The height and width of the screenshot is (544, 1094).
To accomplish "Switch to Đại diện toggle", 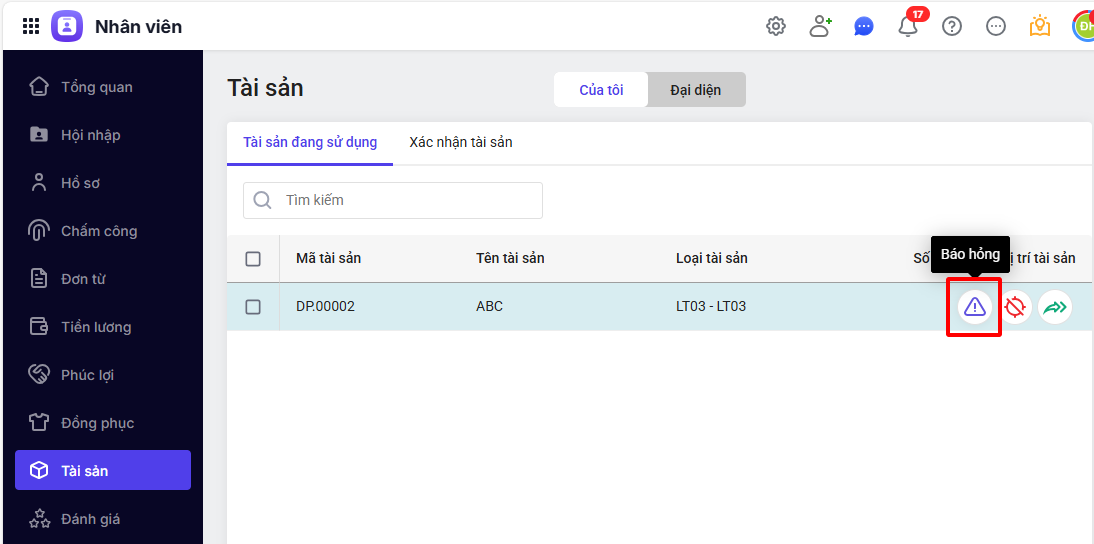I will tap(696, 90).
